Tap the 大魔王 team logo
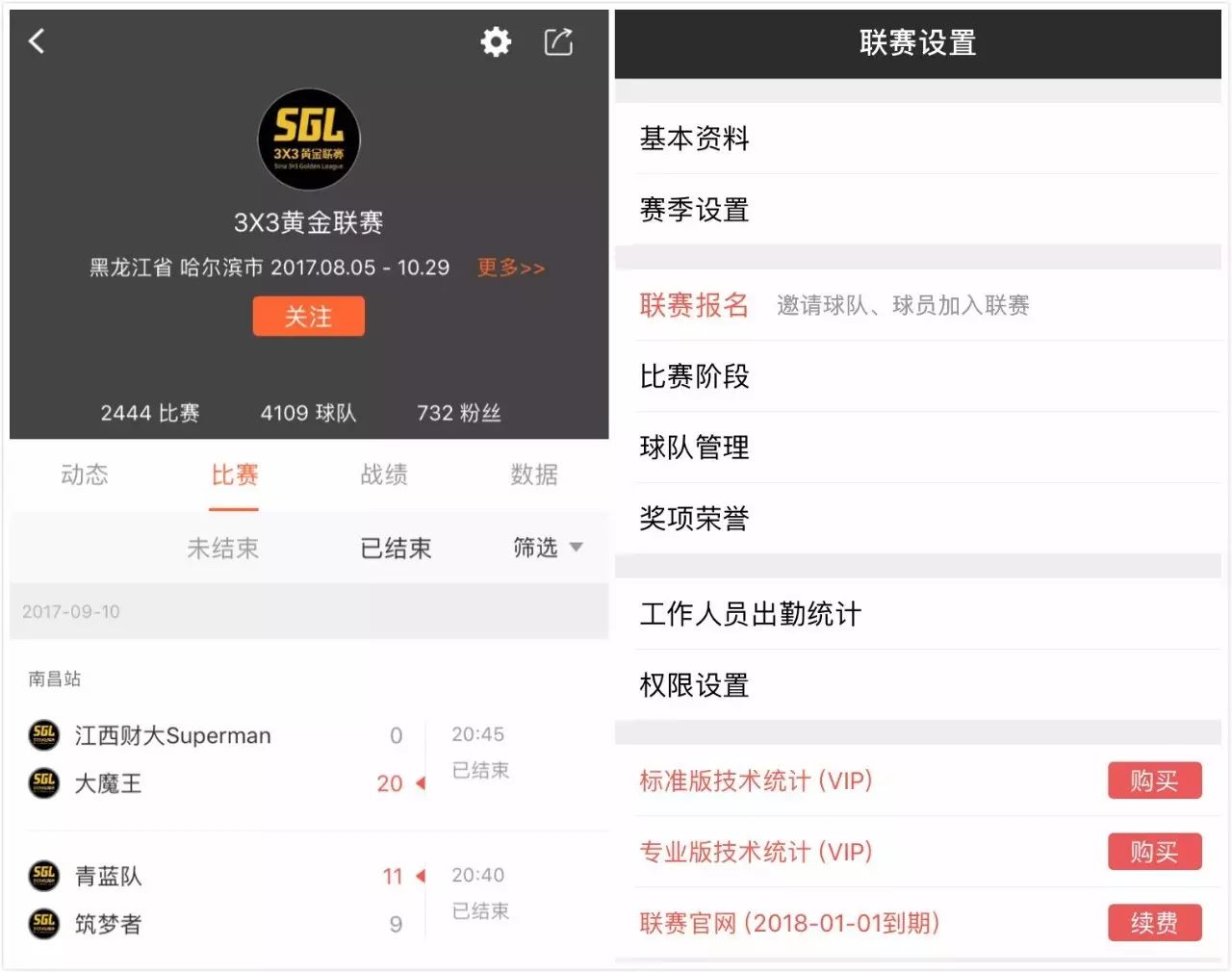This screenshot has width=1232, height=972. coord(44,782)
